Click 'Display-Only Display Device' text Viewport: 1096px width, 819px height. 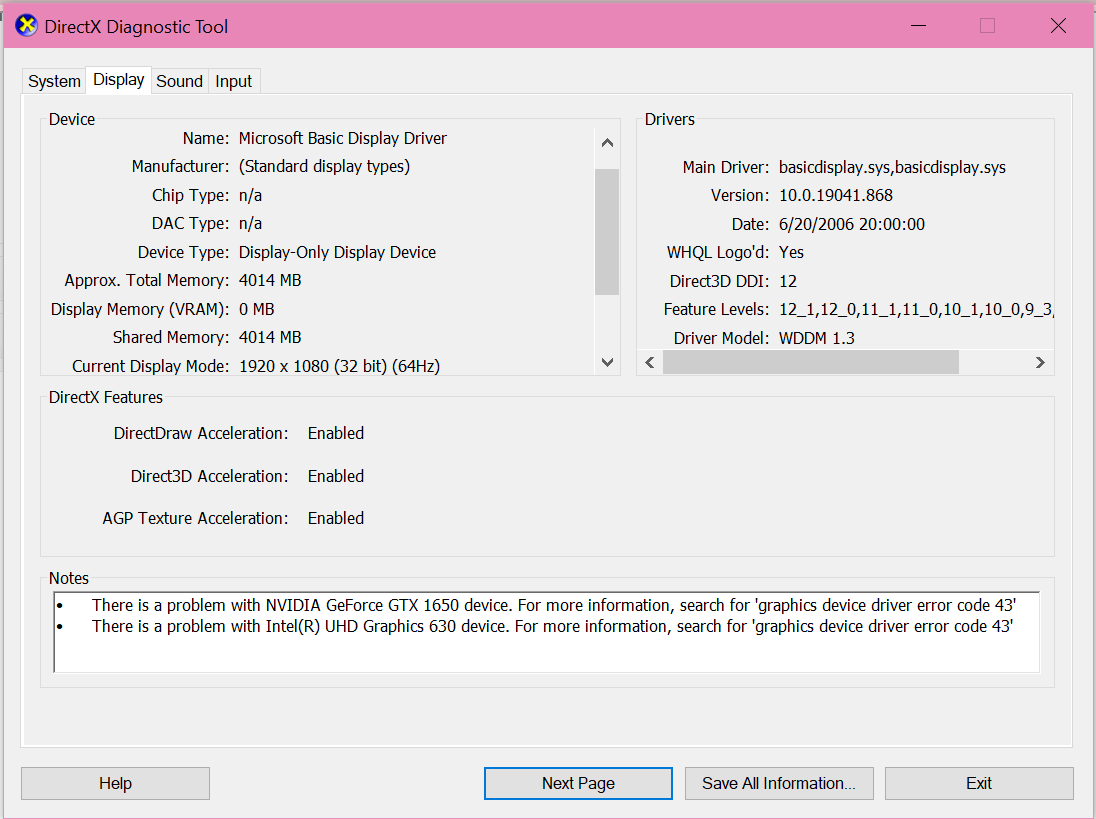point(337,252)
